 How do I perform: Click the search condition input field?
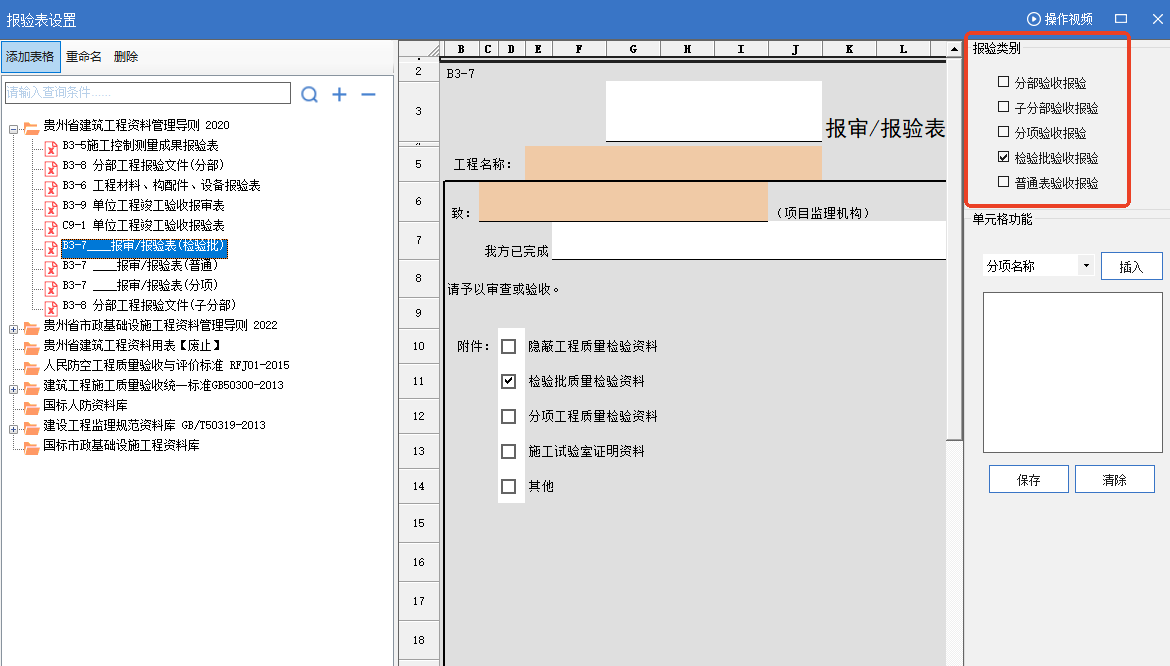coord(147,93)
